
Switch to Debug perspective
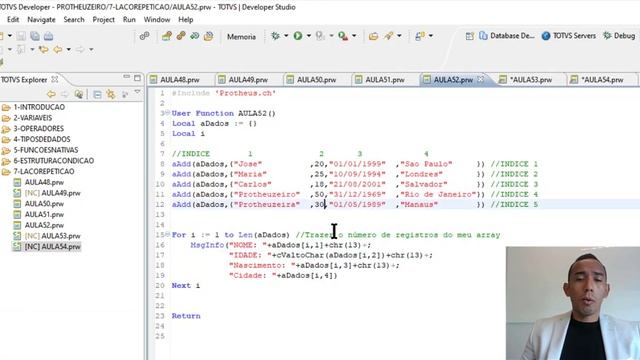tap(619, 36)
